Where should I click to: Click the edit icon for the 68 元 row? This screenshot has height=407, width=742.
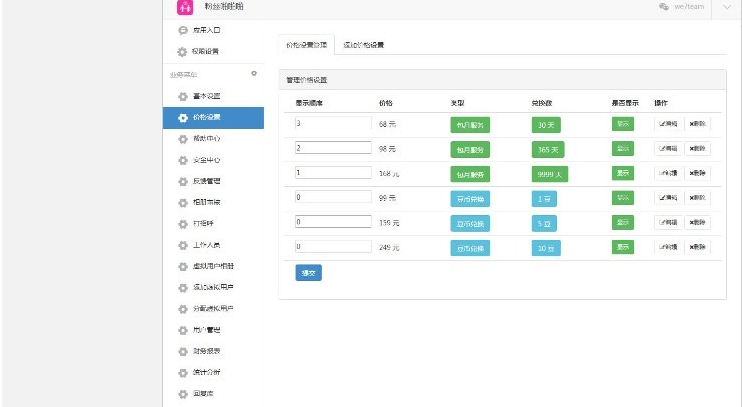click(x=668, y=124)
